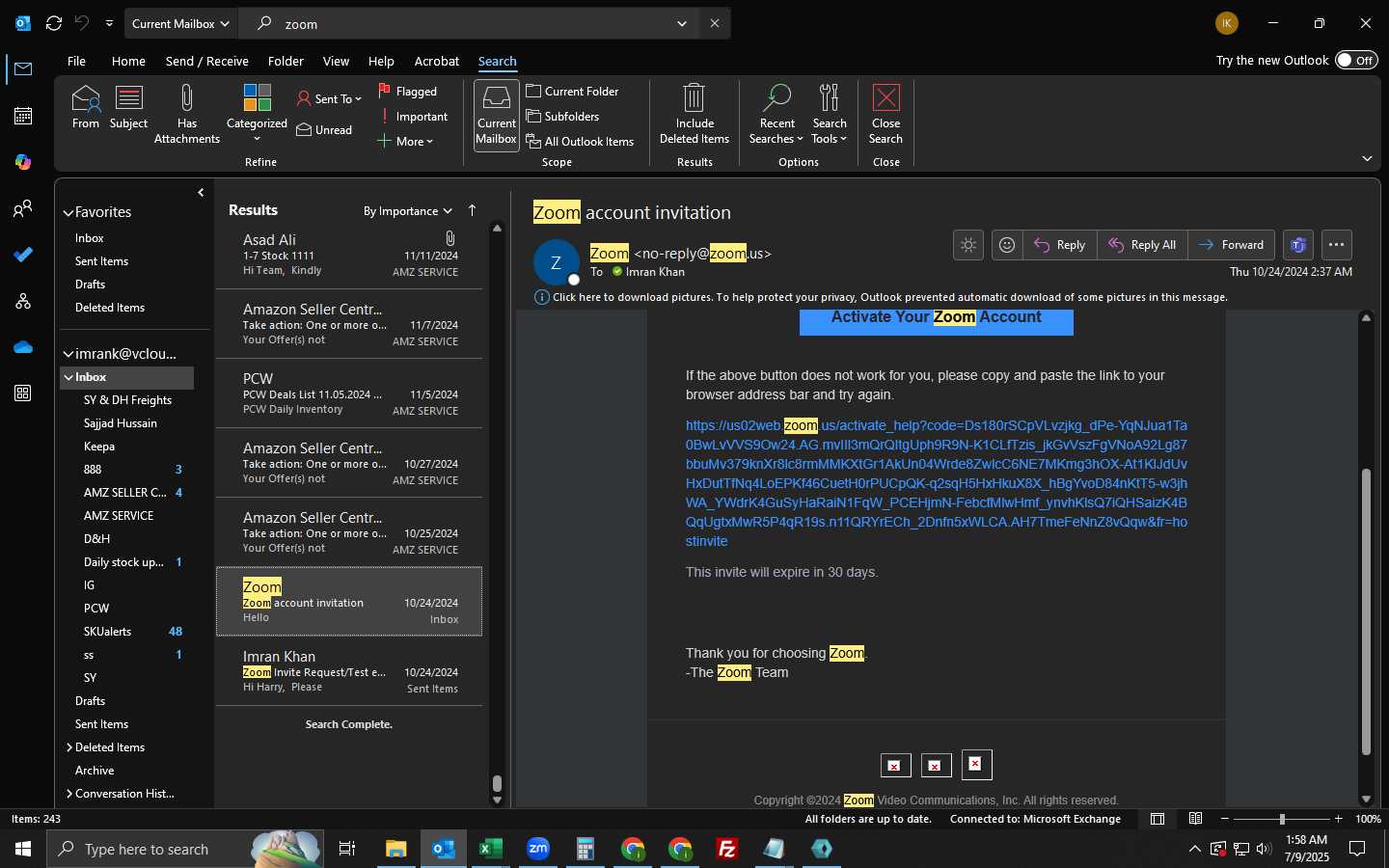React with emoji smiley icon
The width and height of the screenshot is (1389, 868).
(1007, 245)
